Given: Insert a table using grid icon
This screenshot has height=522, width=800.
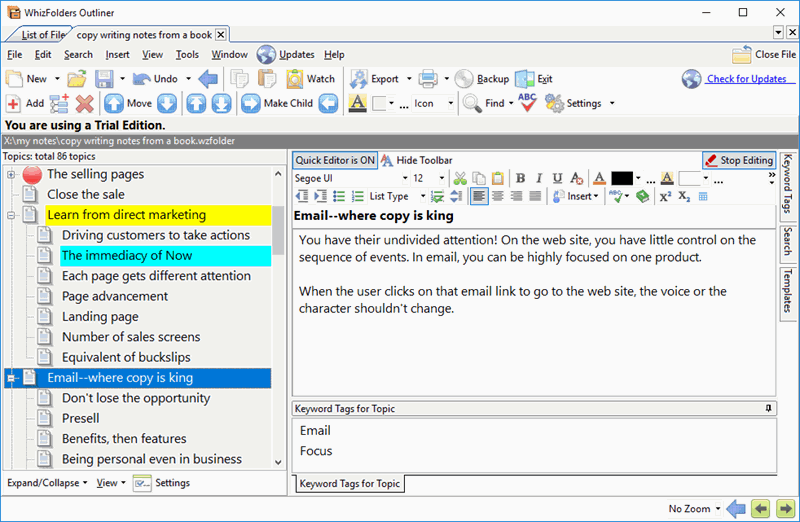Looking at the screenshot, I should coord(703,196).
